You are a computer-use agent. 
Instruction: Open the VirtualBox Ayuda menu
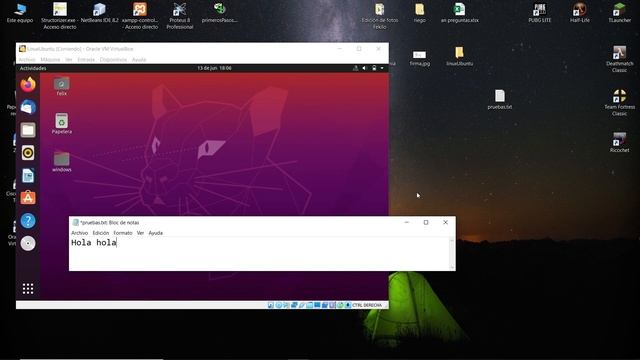[139, 60]
